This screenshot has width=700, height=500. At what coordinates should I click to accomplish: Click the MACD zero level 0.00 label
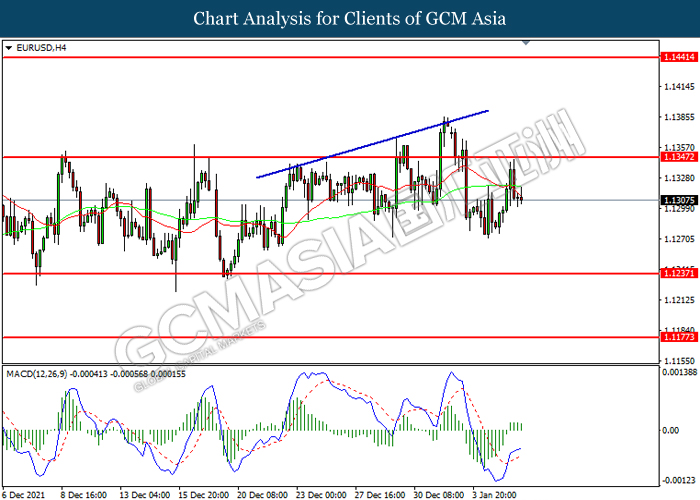click(x=671, y=430)
